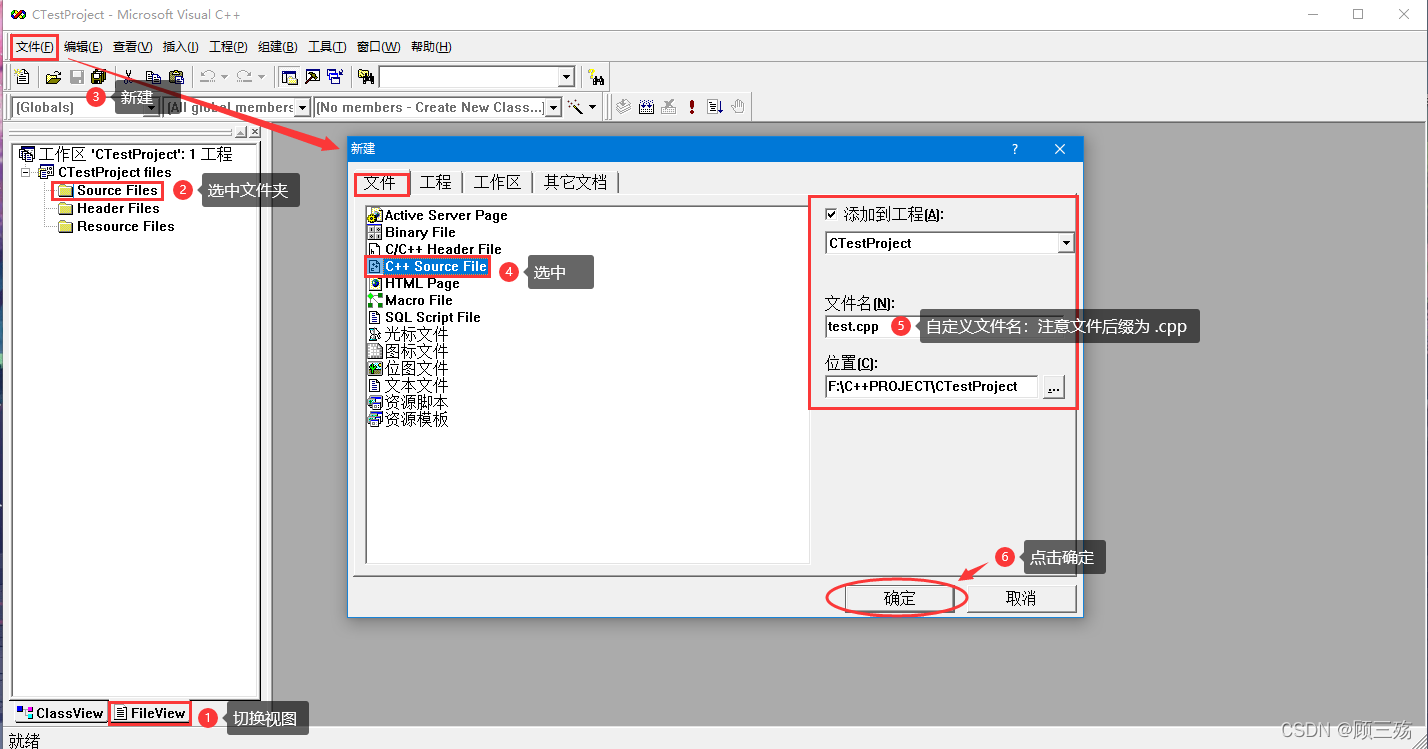Click the browse button next to 位置 field
Image resolution: width=1428 pixels, height=749 pixels.
click(x=1053, y=387)
